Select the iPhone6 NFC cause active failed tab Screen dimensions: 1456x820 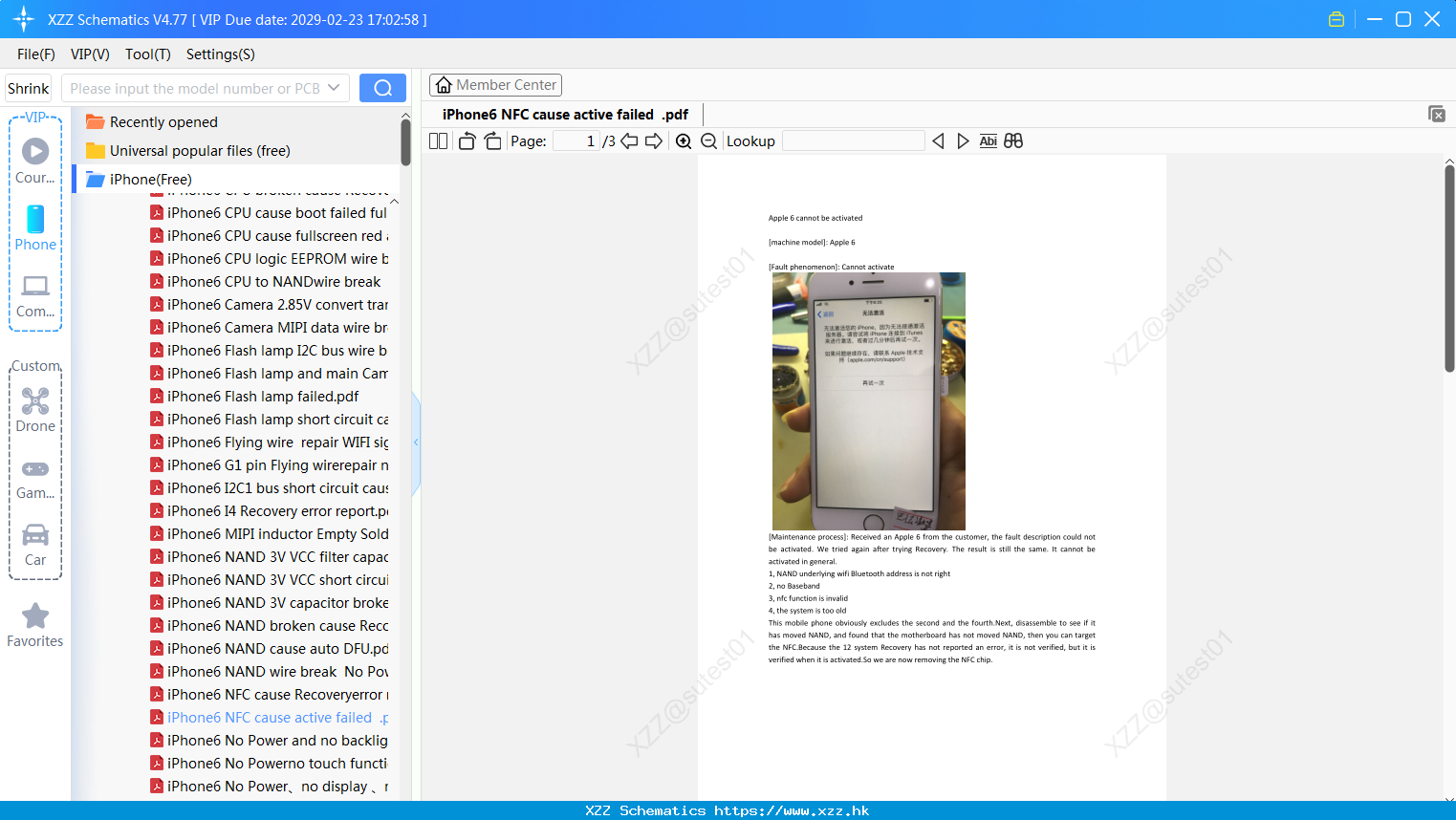[565, 115]
